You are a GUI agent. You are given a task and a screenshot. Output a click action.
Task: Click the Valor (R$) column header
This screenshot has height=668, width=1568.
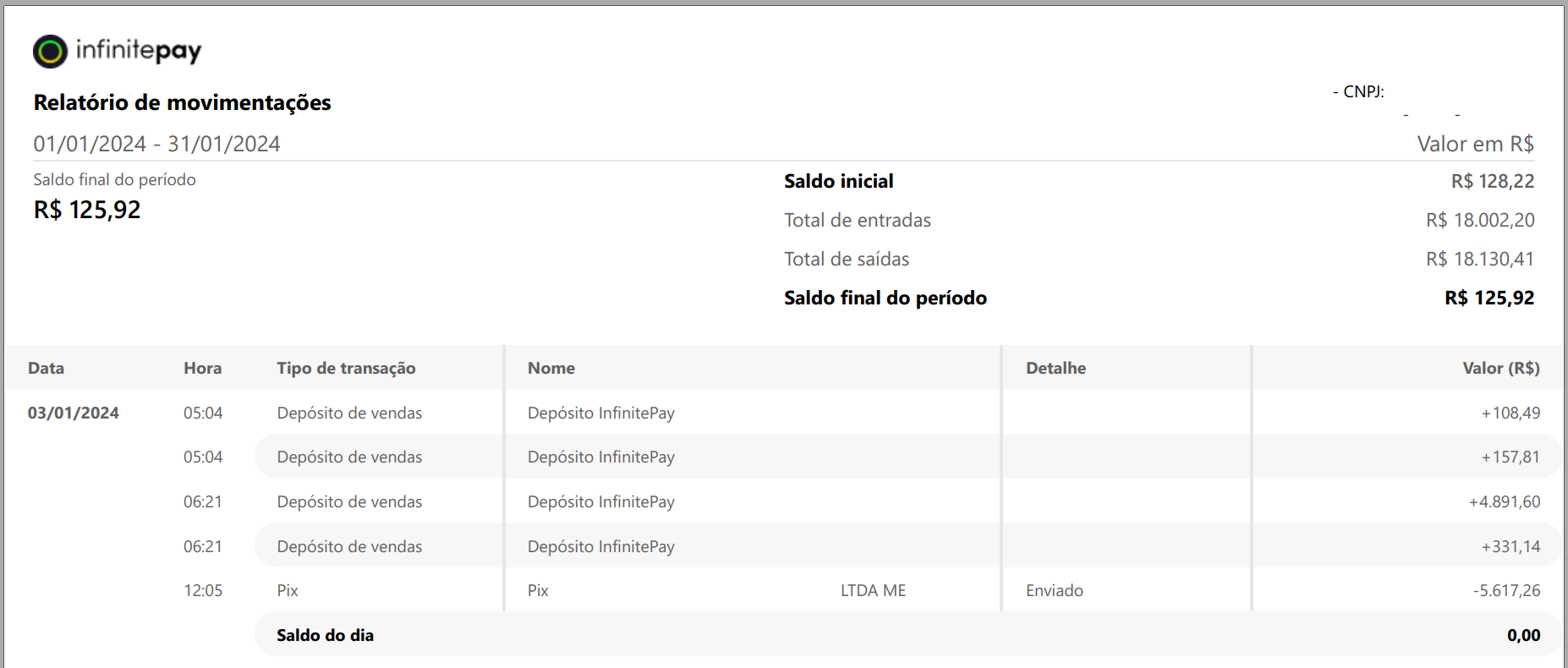point(1501,368)
